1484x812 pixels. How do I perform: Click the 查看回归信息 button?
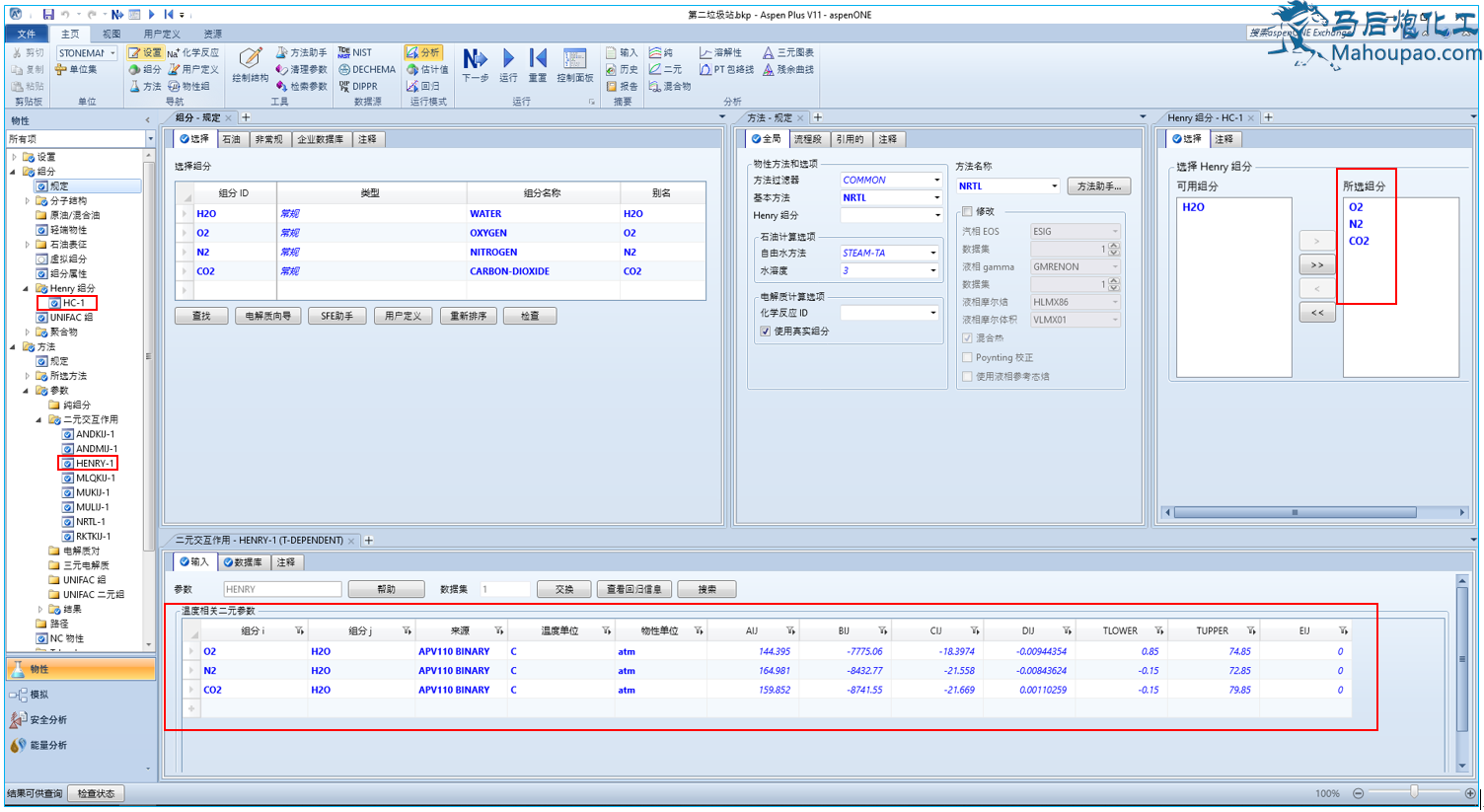[x=633, y=589]
